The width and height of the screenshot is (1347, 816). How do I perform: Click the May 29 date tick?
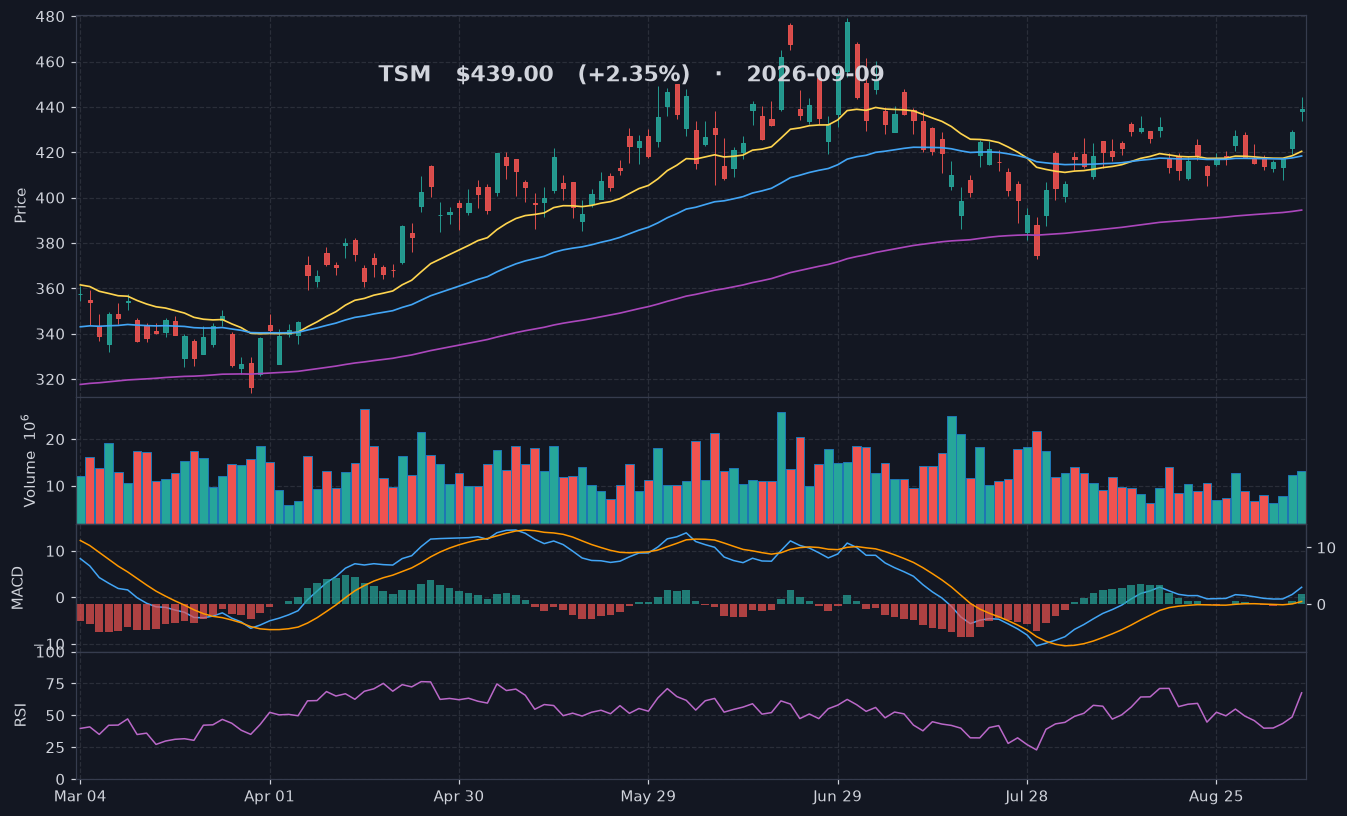click(648, 797)
